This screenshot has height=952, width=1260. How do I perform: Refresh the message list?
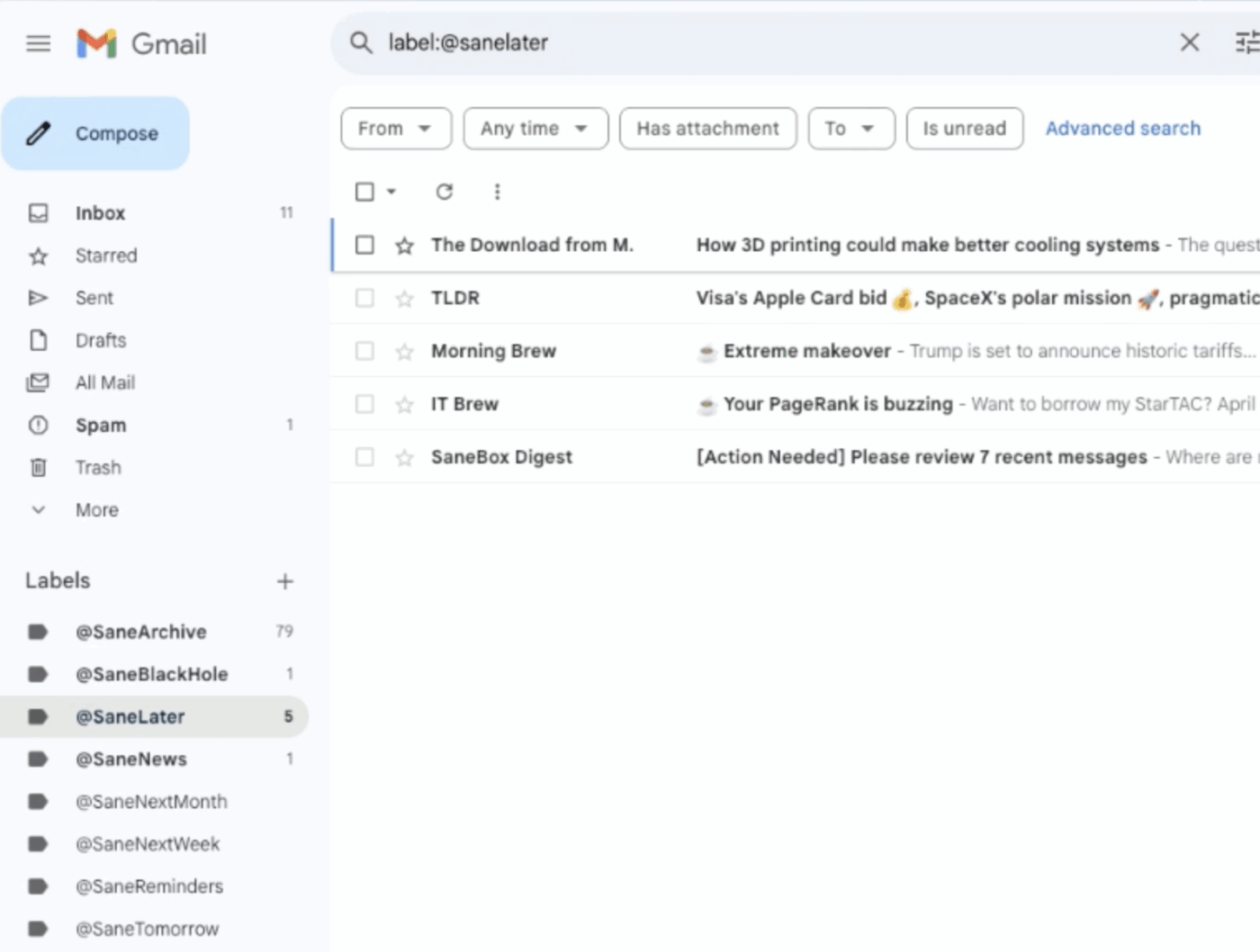(444, 192)
